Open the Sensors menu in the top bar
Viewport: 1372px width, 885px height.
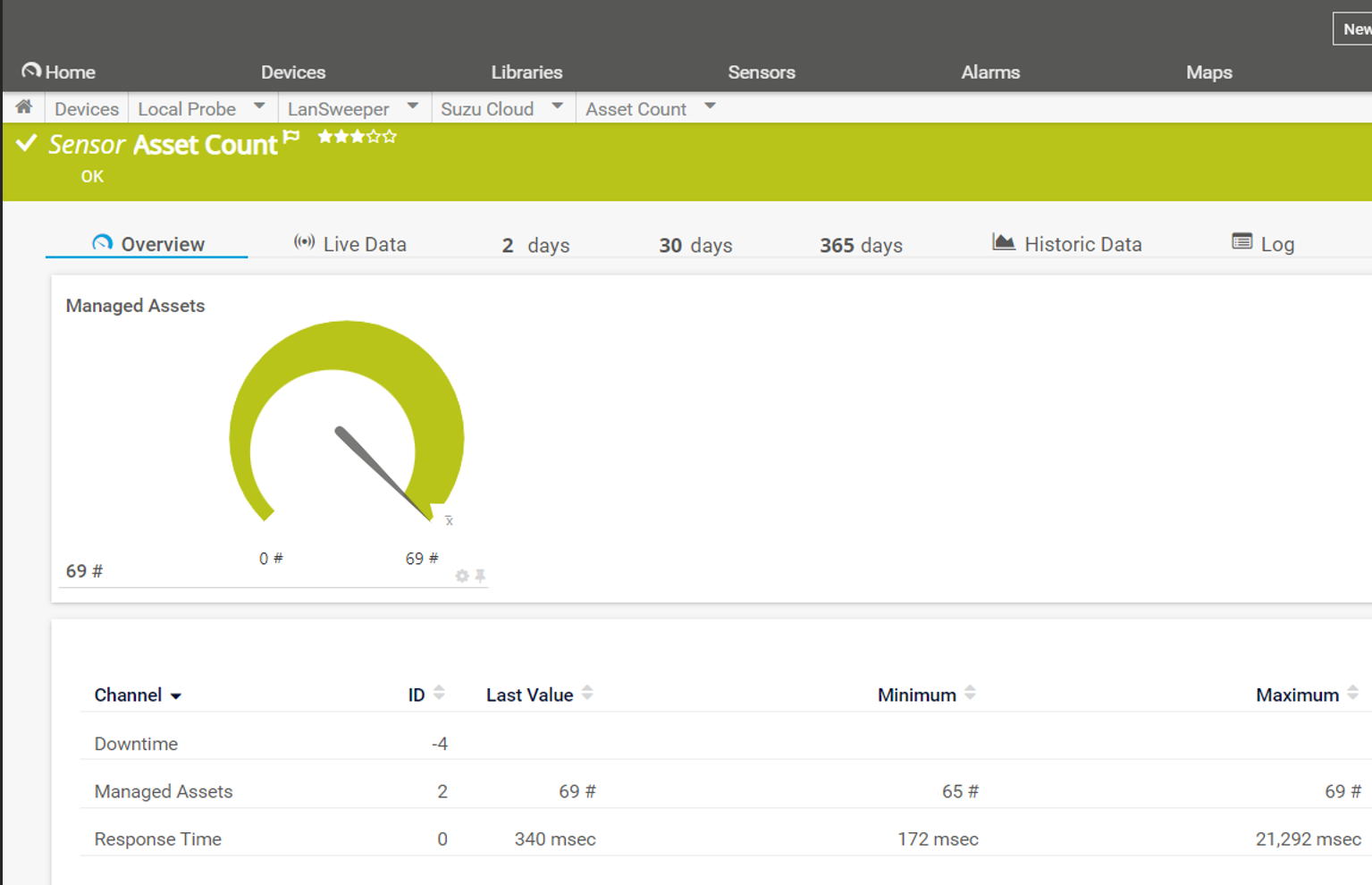click(x=761, y=72)
